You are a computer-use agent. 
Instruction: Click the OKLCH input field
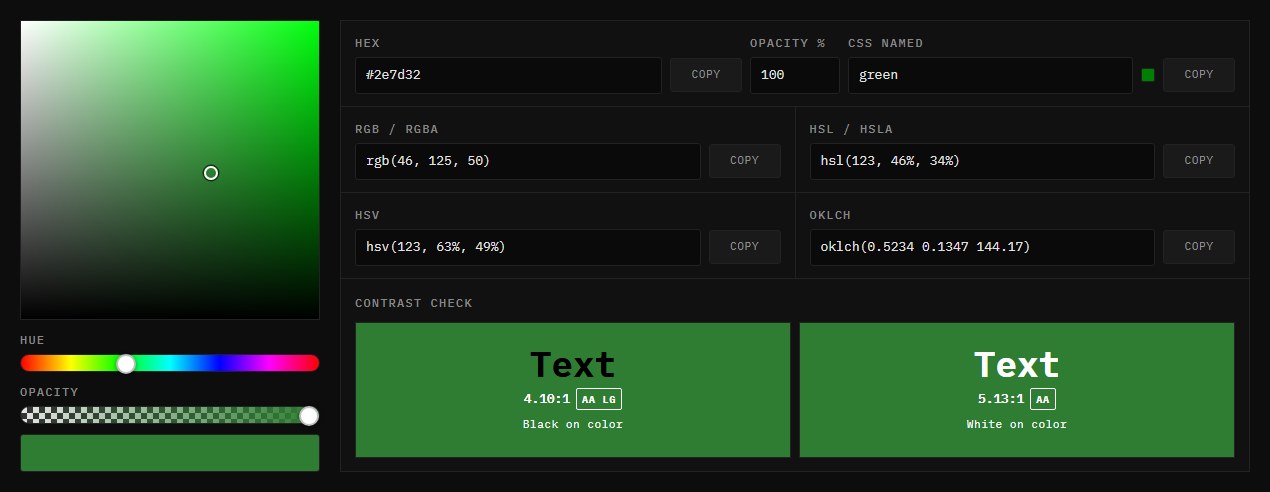pyautogui.click(x=982, y=247)
